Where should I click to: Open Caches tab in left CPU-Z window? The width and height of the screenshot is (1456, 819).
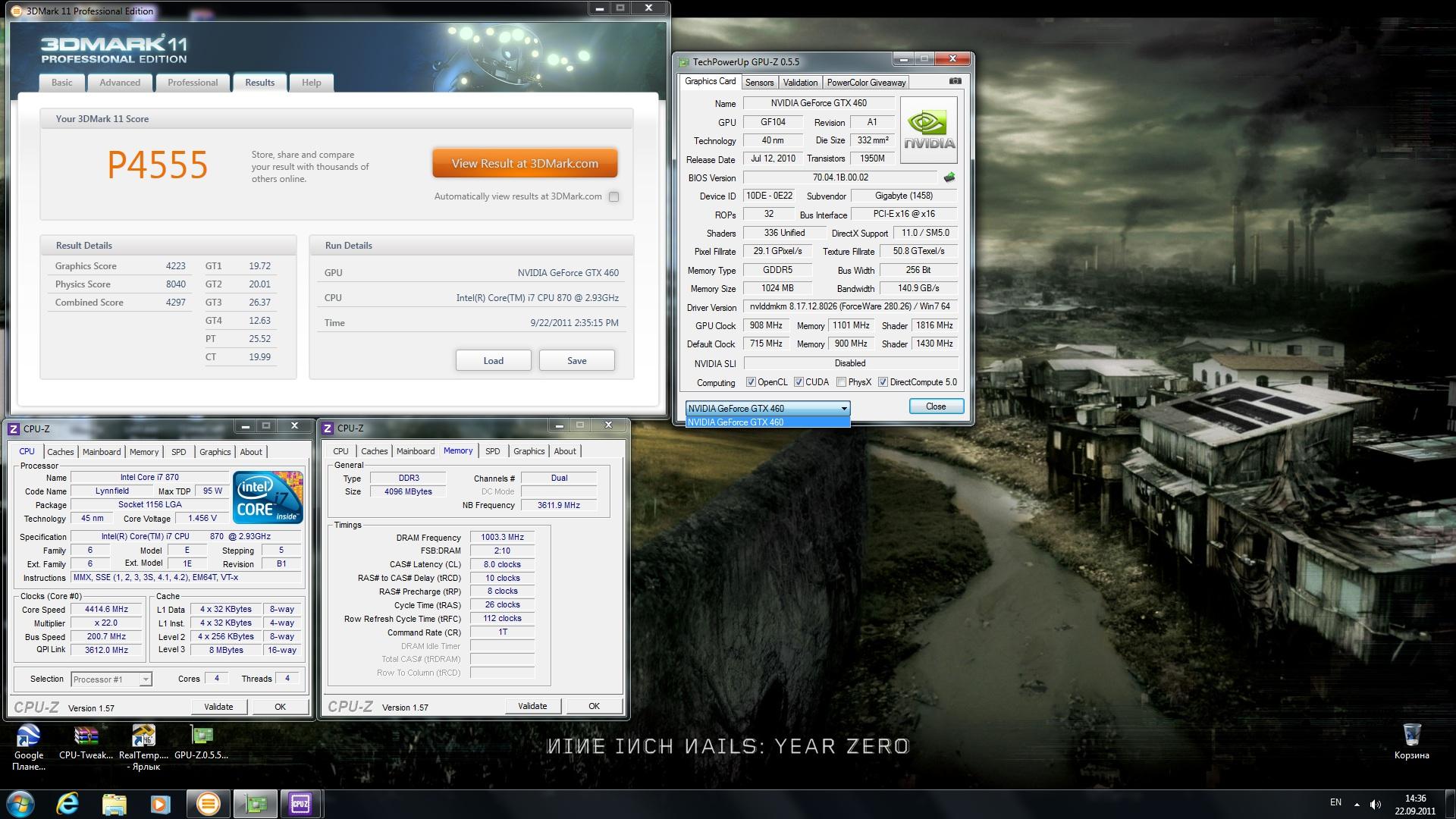(61, 452)
